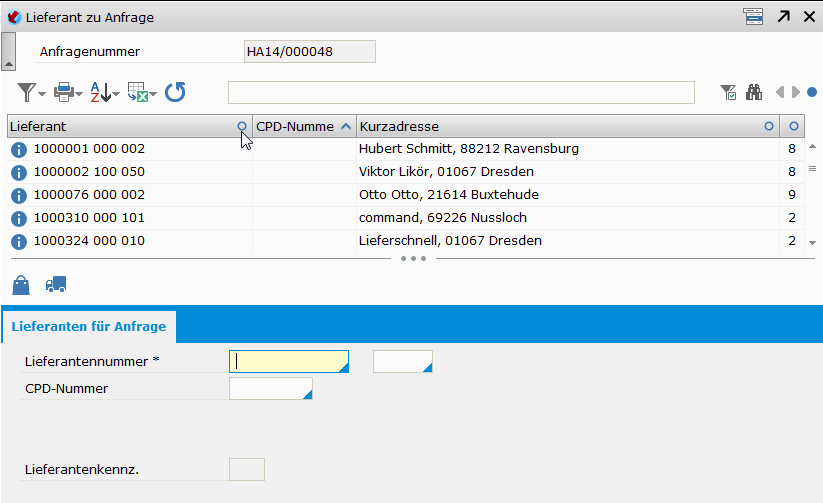Click the Lieferantenkennz. field
This screenshot has height=503, width=823.
pyautogui.click(x=247, y=469)
